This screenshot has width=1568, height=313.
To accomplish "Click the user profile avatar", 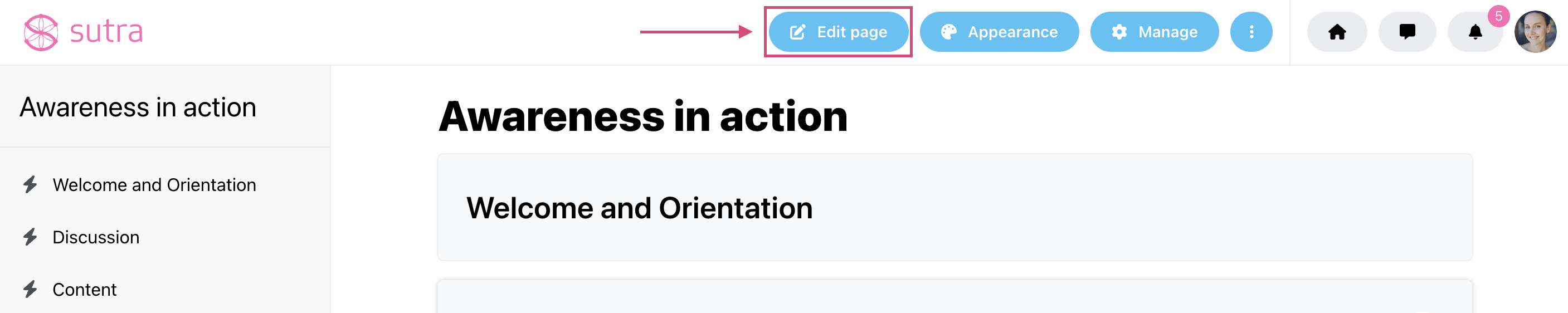I will coord(1535,32).
